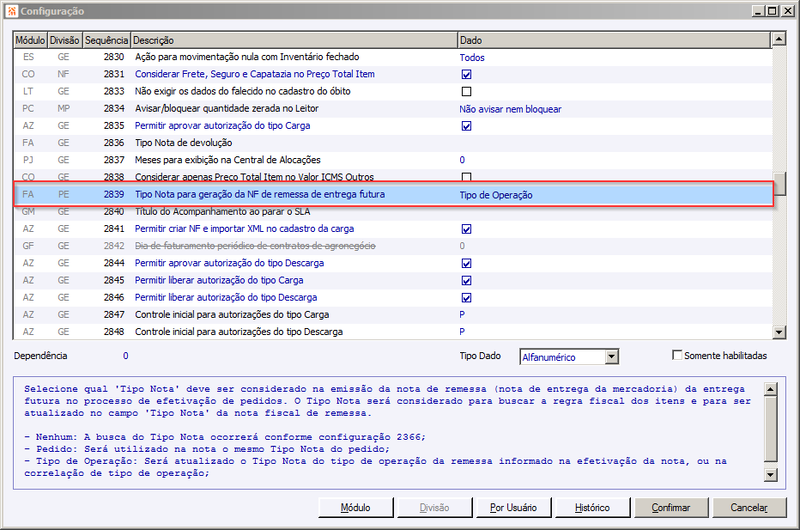
Task: Enable the Somente habilitadas checkbox
Action: pos(677,355)
